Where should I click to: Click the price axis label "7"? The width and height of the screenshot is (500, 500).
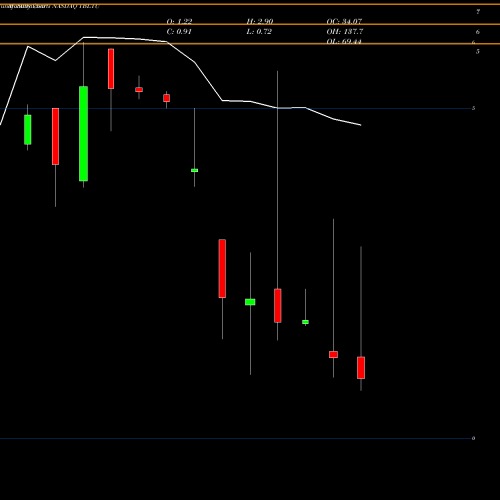pos(478,12)
